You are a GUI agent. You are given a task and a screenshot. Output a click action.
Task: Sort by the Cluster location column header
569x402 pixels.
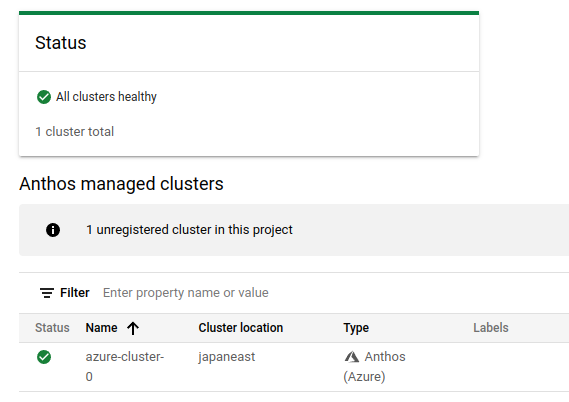pyautogui.click(x=241, y=328)
